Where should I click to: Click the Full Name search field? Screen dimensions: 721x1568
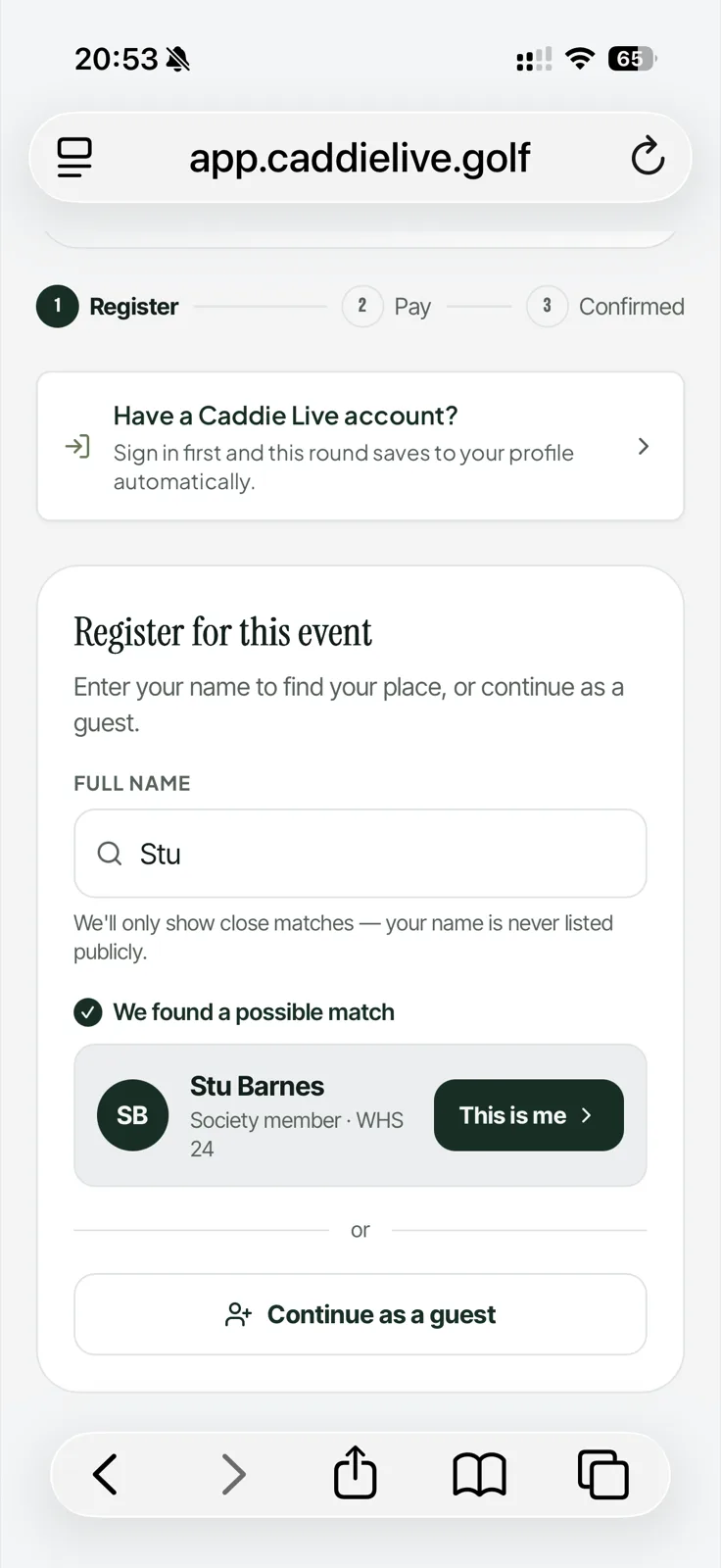[x=360, y=854]
